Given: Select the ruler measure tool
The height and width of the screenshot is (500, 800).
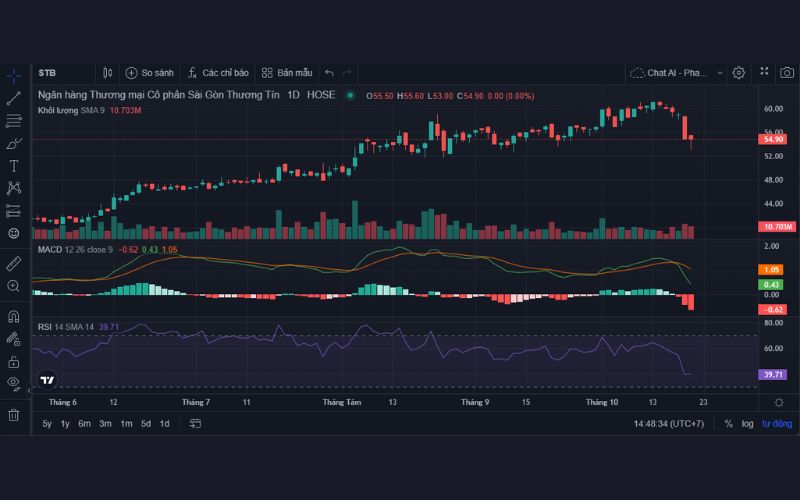Looking at the screenshot, I should coord(14,264).
